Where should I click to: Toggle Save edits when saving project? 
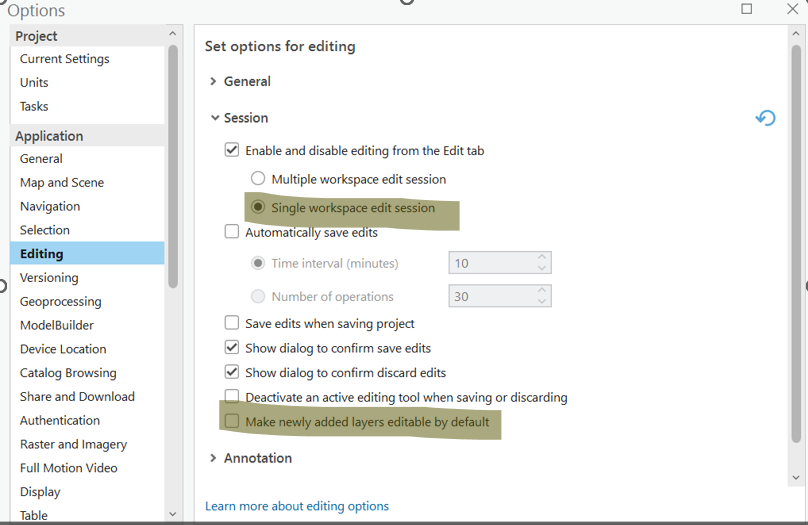(x=232, y=323)
